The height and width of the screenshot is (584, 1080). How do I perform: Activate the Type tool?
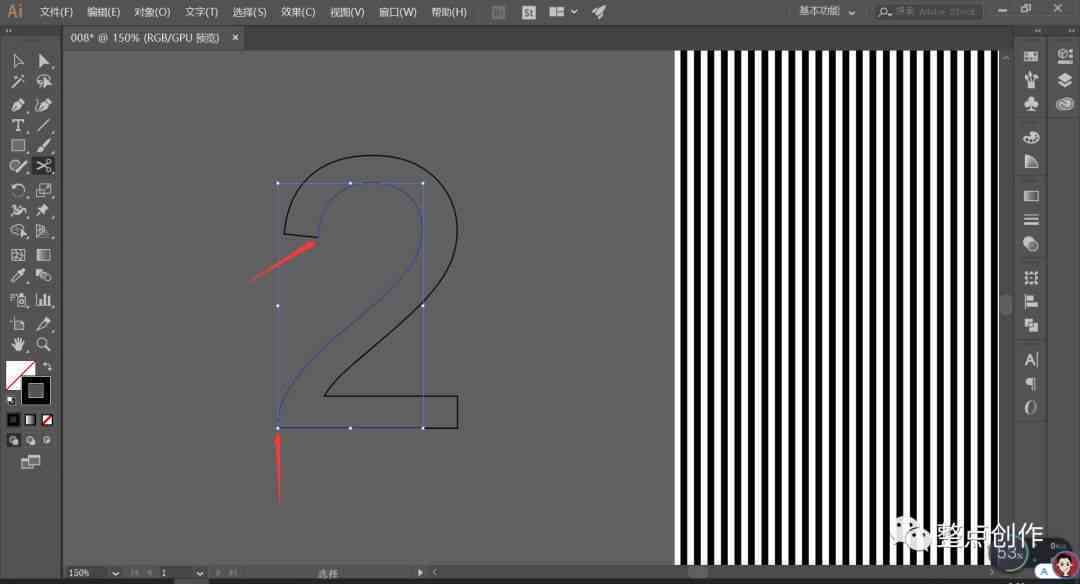click(18, 125)
